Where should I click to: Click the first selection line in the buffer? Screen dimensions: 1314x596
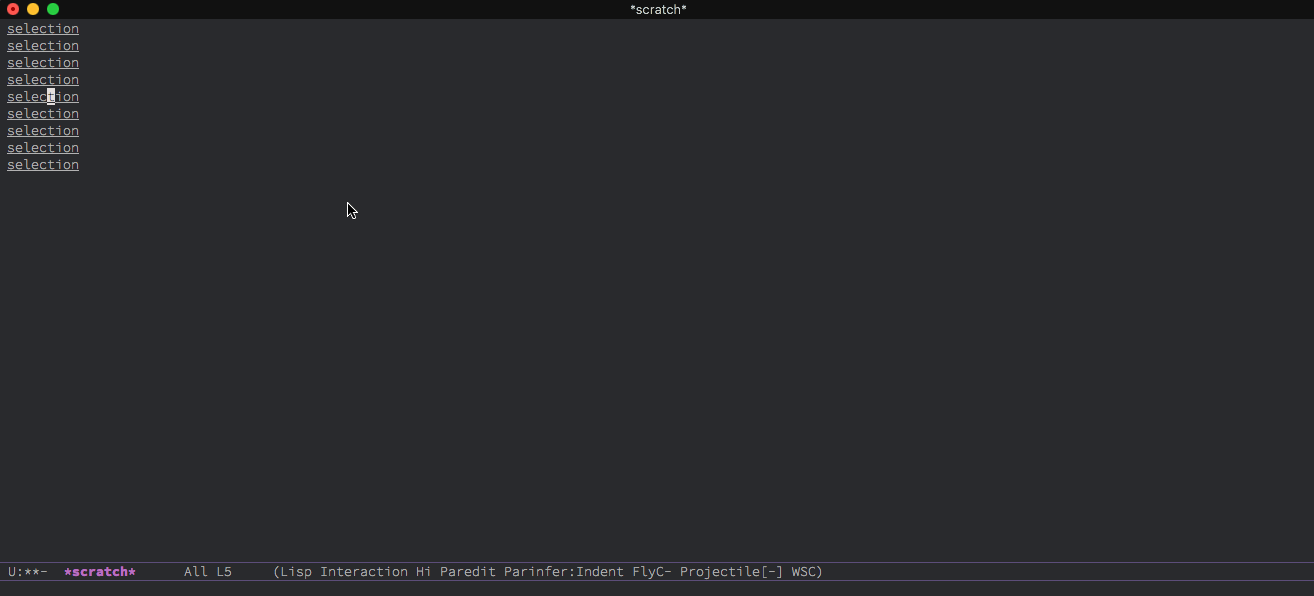click(x=43, y=29)
